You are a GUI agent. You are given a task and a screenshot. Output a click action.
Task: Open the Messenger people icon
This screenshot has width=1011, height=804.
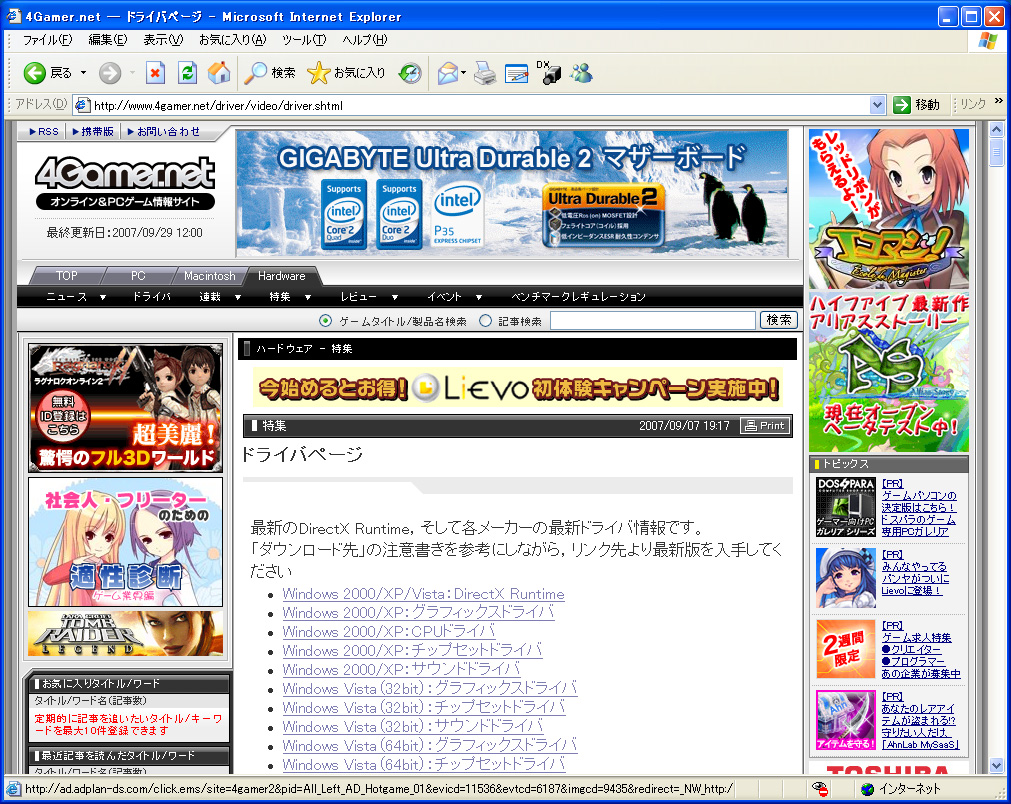581,73
